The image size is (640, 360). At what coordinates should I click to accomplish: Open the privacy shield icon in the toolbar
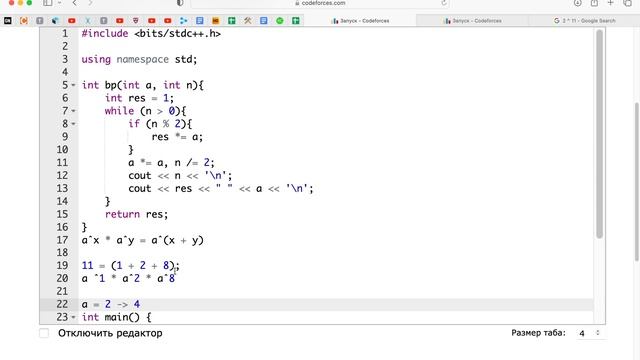pos(180,3)
